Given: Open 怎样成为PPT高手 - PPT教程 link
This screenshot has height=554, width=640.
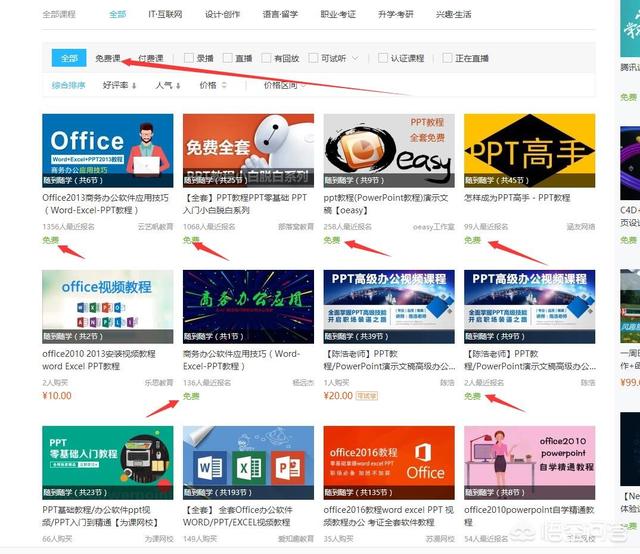Looking at the screenshot, I should (517, 198).
